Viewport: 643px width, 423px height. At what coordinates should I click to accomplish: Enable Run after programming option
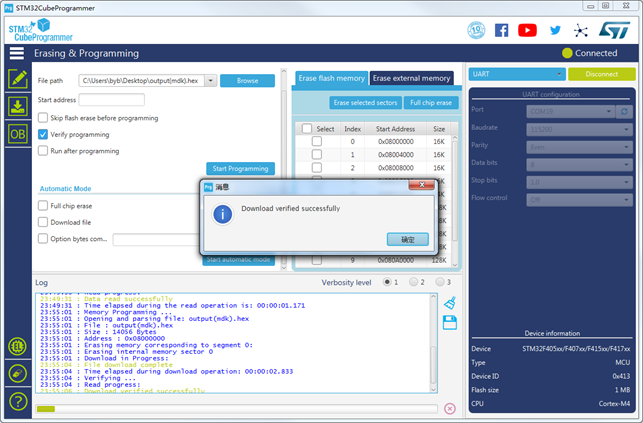coord(43,151)
